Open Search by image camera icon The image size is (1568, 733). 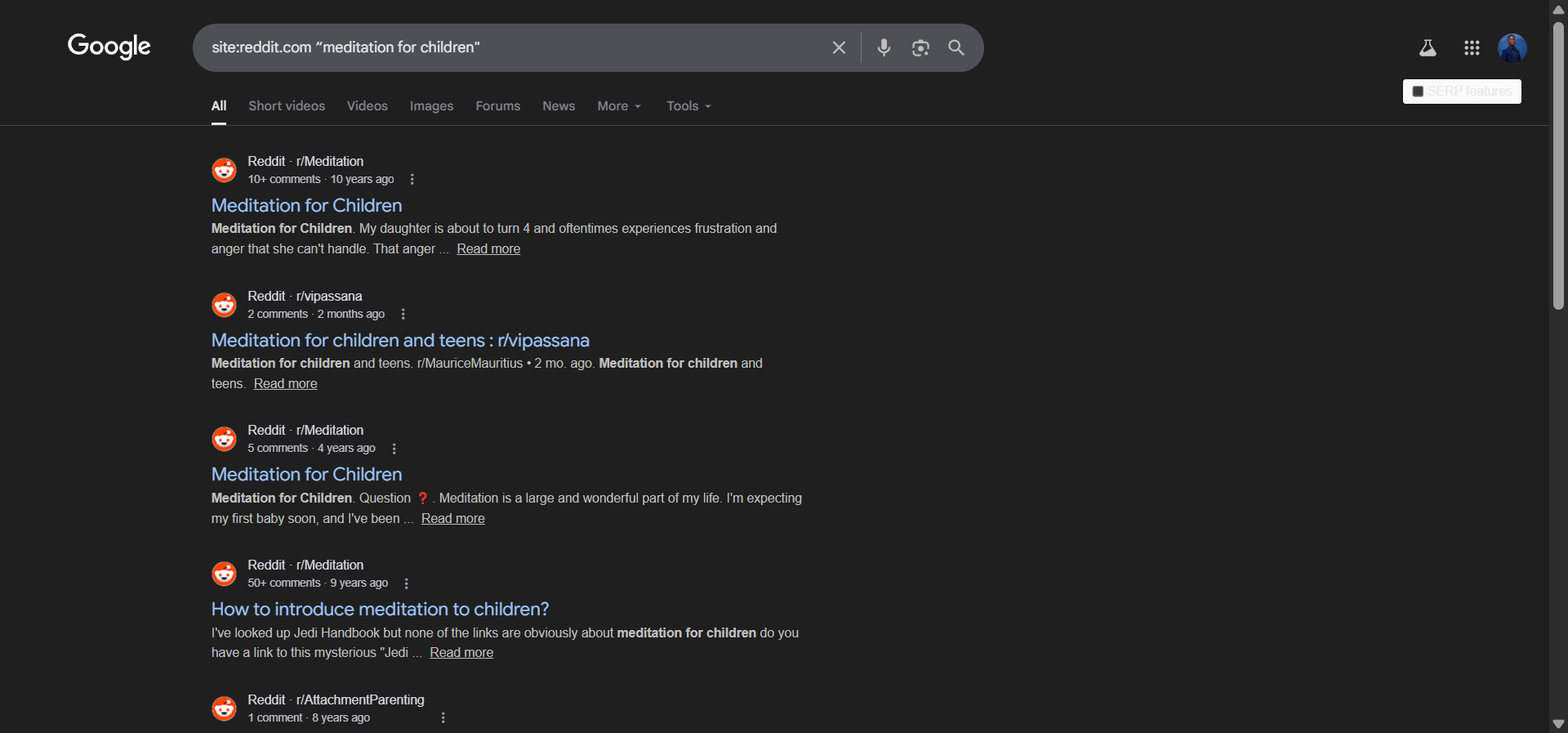[920, 47]
